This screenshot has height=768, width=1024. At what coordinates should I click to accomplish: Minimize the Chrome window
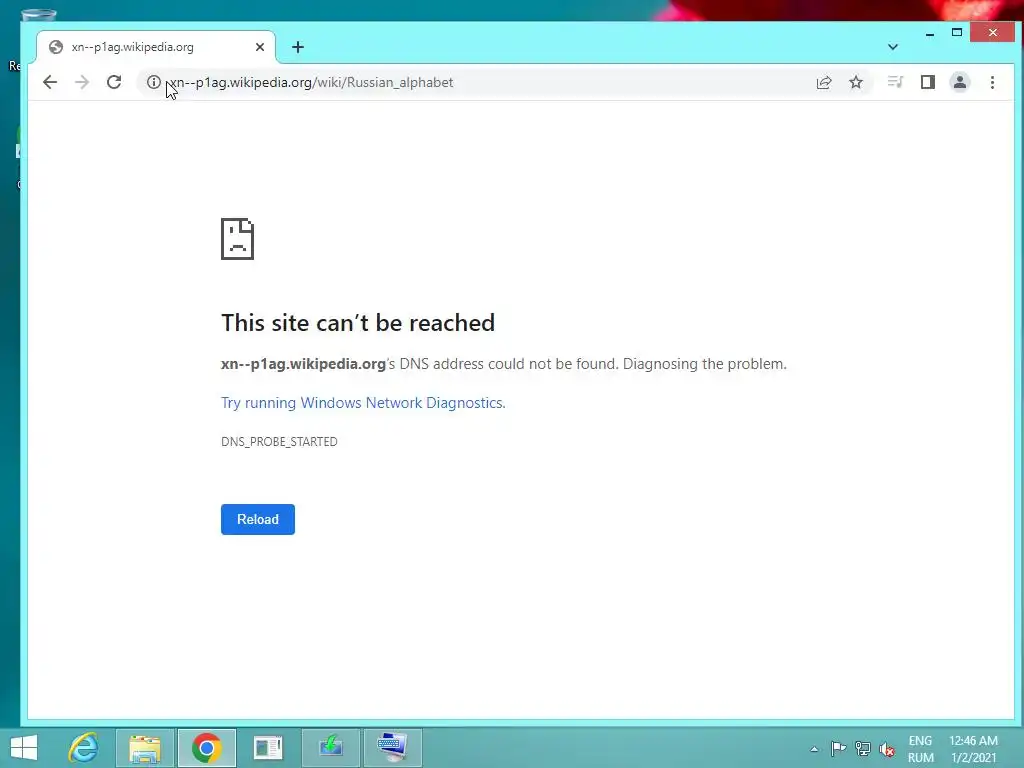pos(930,33)
